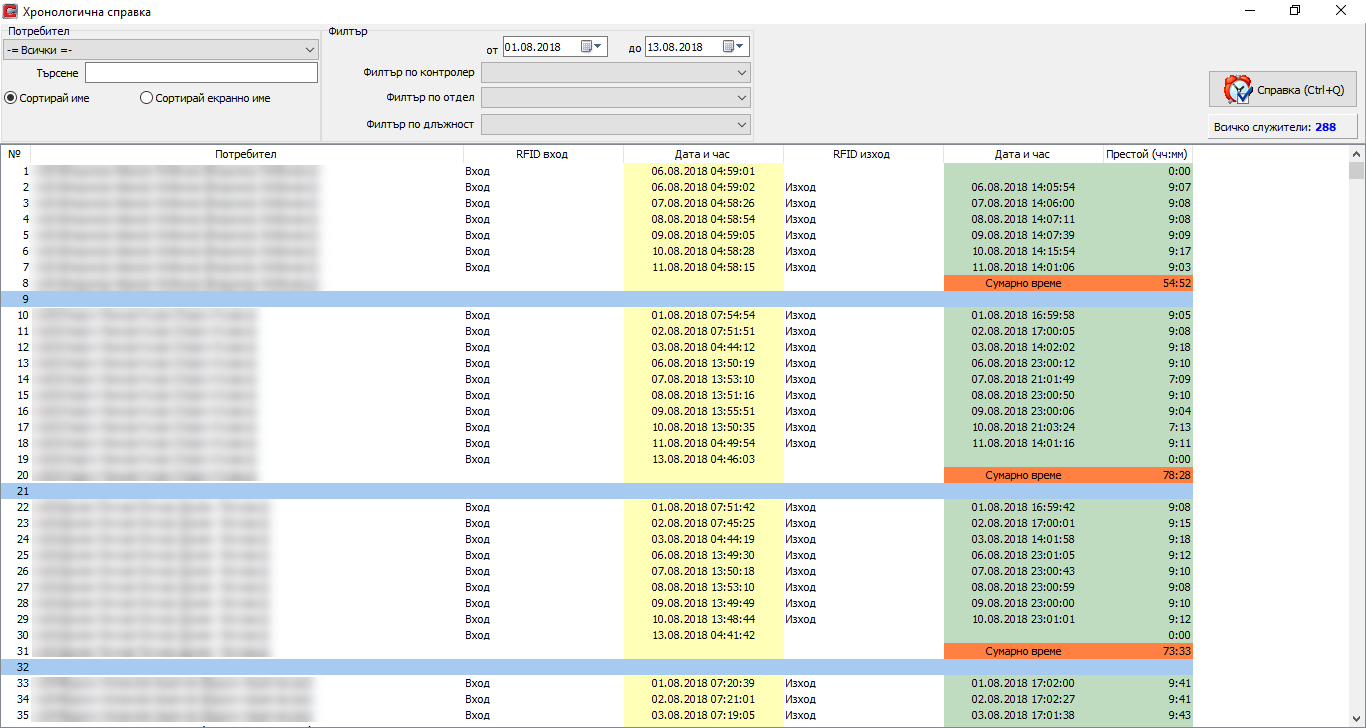Open the calendar for the 'до' end date
This screenshot has height=728, width=1366.
click(x=728, y=46)
